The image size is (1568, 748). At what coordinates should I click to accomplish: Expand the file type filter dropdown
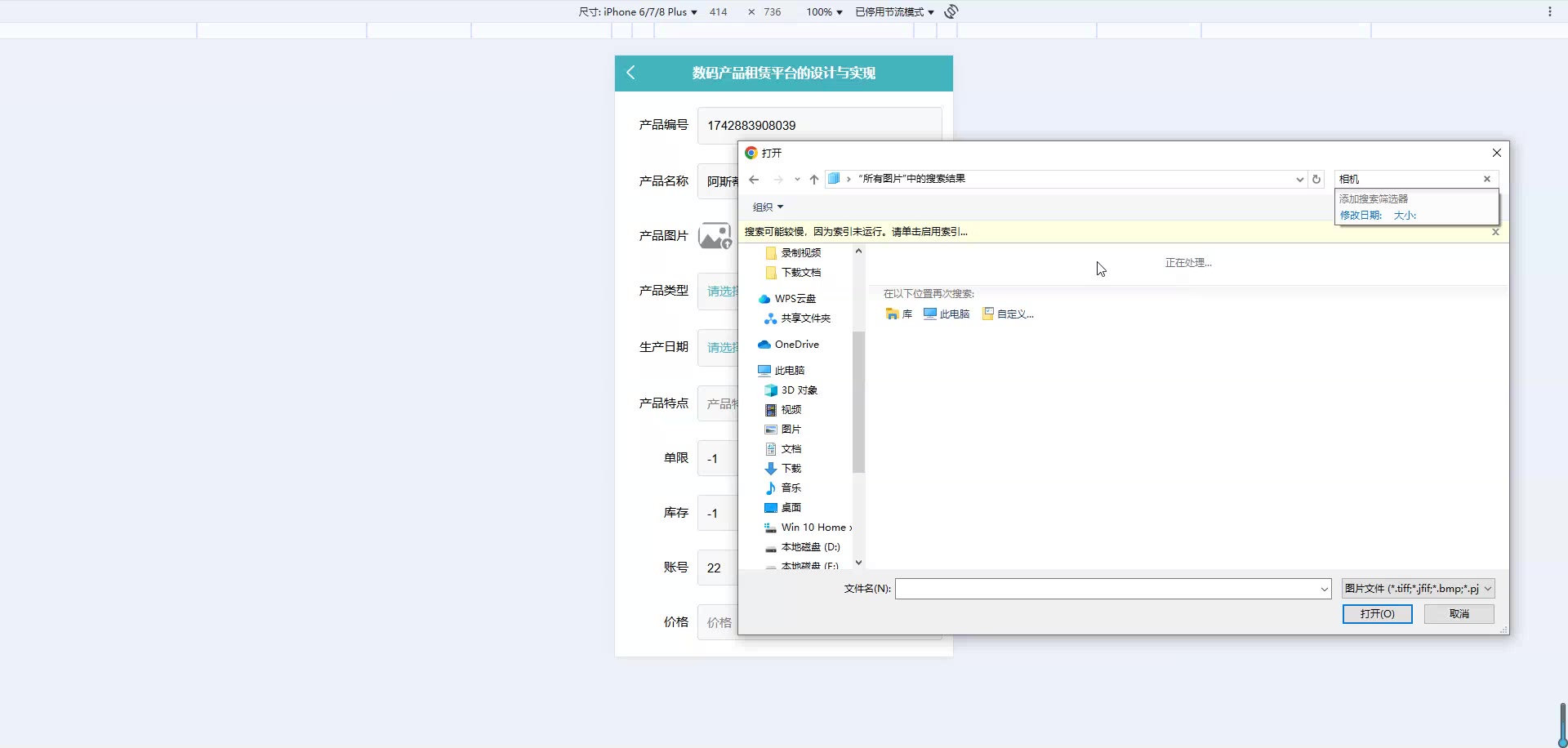(x=1418, y=589)
